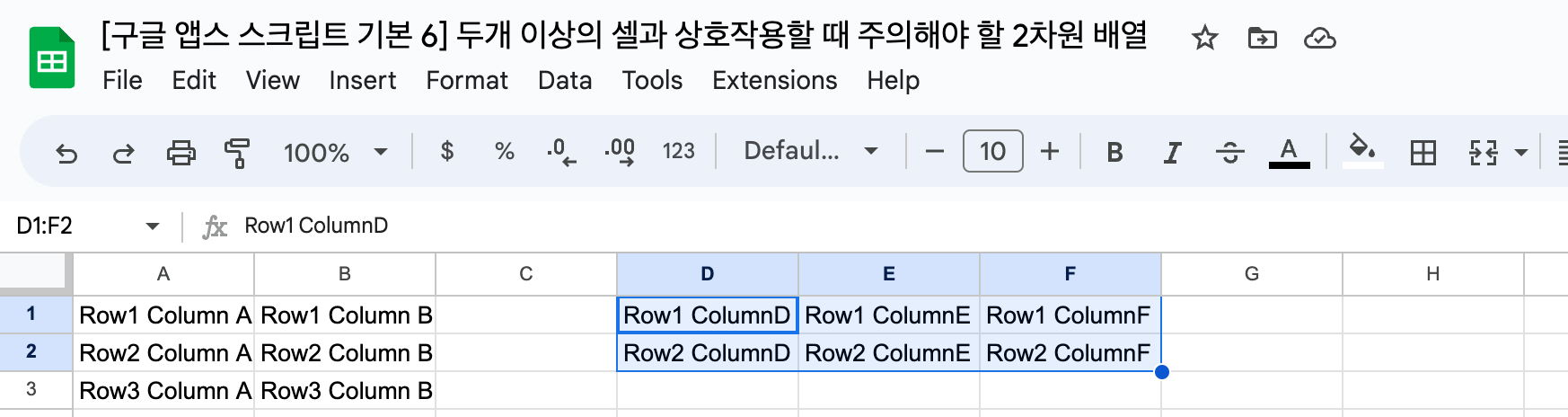Open the zoom 100% dropdown
1568x417 pixels.
(335, 152)
